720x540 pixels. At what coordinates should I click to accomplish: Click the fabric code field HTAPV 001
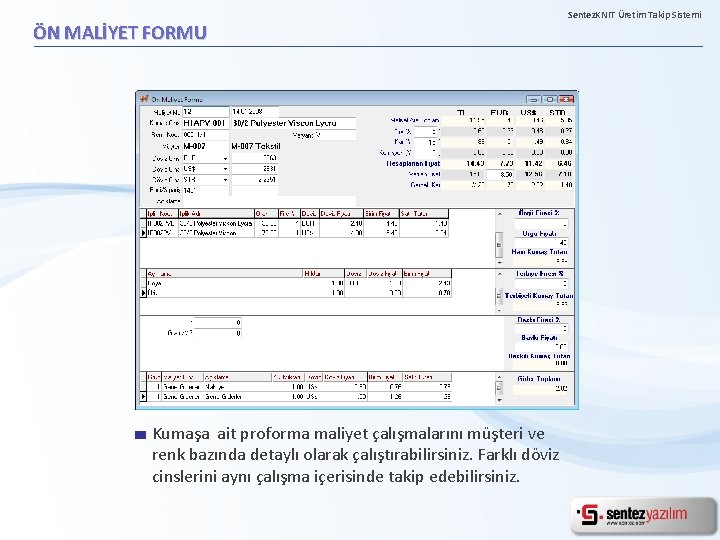point(206,123)
